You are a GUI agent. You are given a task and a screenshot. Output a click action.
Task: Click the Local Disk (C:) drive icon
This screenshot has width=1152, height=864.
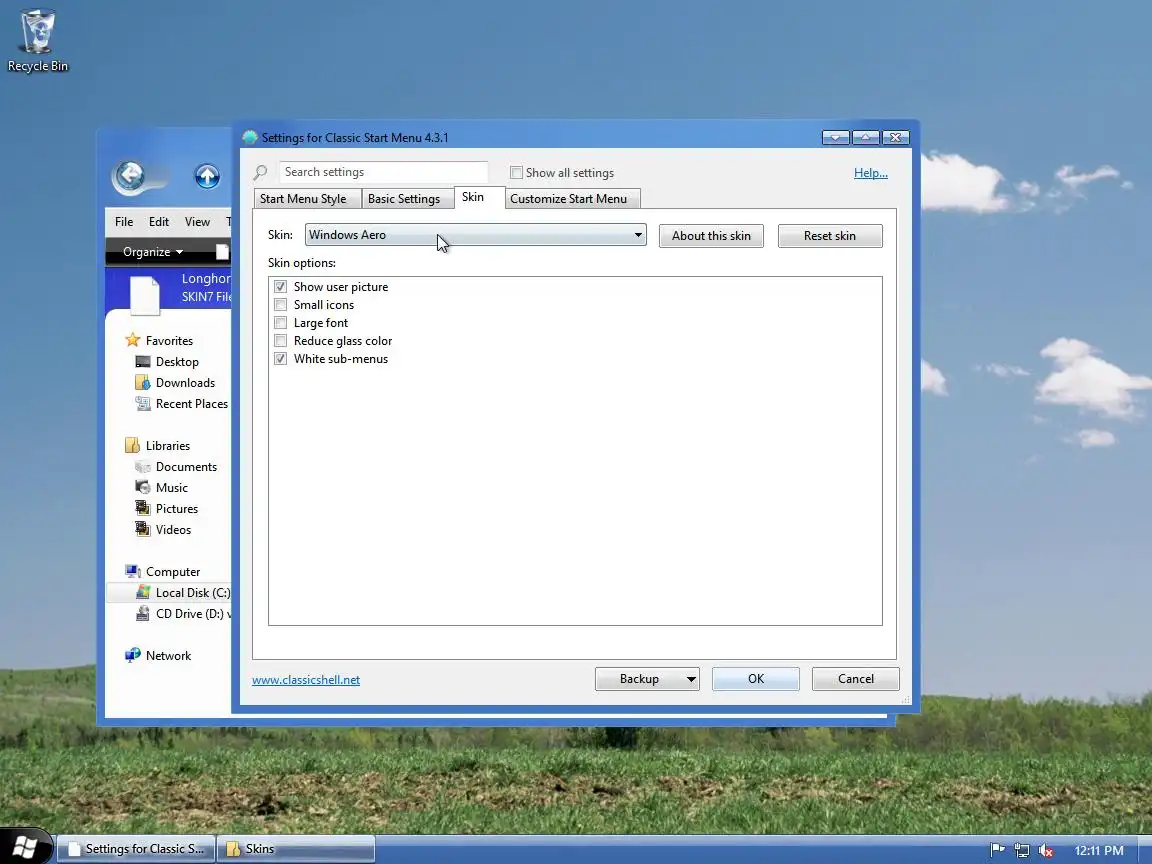coord(143,592)
